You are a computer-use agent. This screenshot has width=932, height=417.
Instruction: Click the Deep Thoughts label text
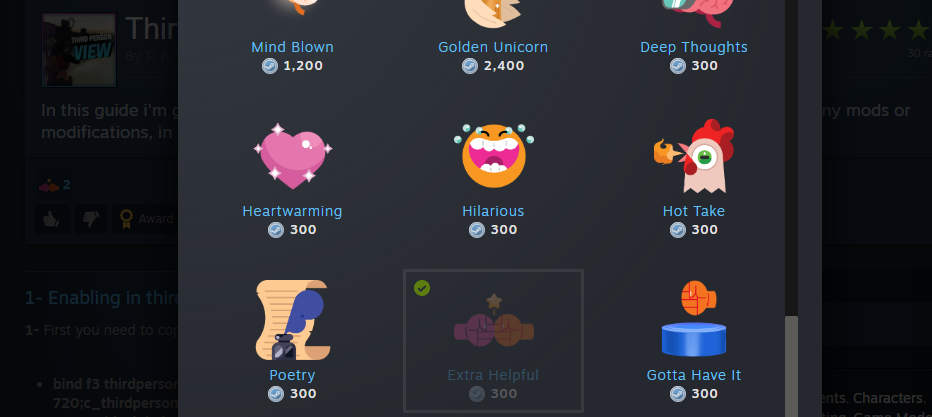click(x=694, y=47)
